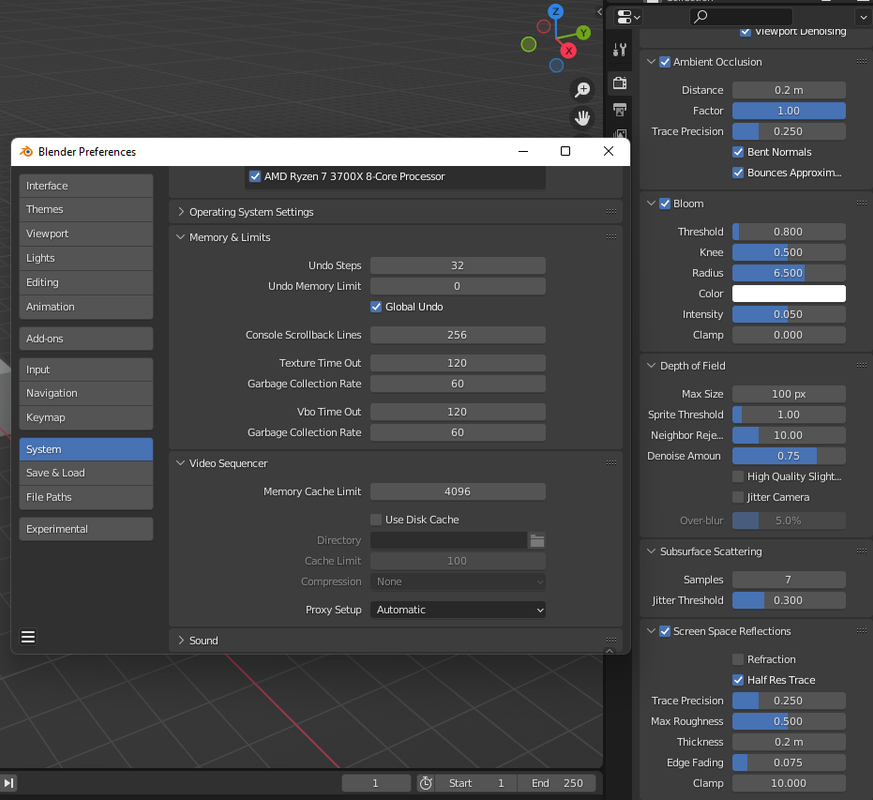Click Memory Cache Limit 4096 field

458,492
